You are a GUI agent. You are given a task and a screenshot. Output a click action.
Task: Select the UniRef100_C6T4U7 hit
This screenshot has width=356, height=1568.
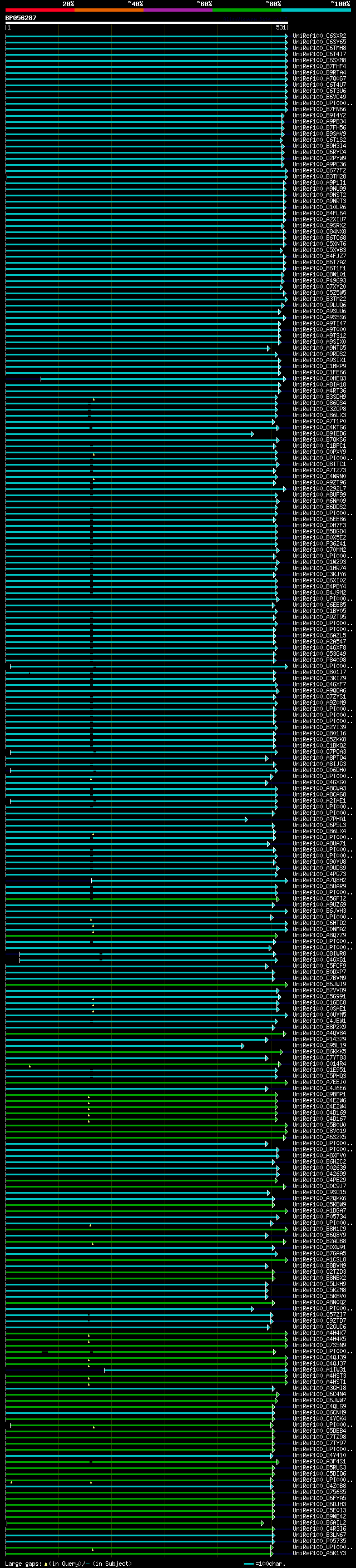319,85
